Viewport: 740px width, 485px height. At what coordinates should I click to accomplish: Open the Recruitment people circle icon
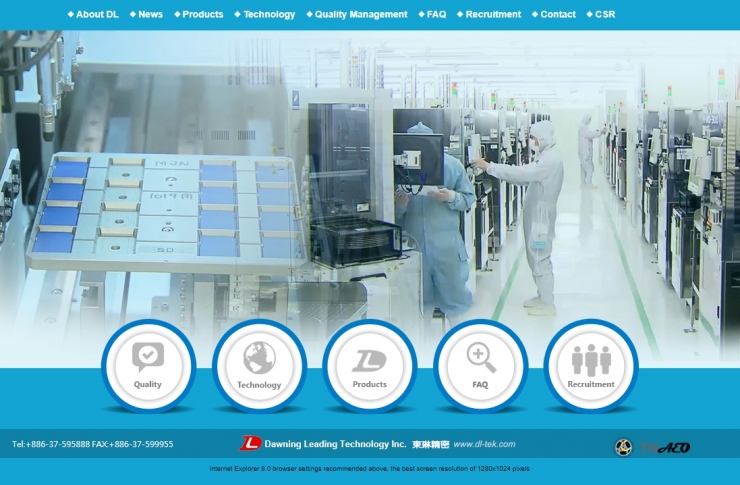click(591, 366)
